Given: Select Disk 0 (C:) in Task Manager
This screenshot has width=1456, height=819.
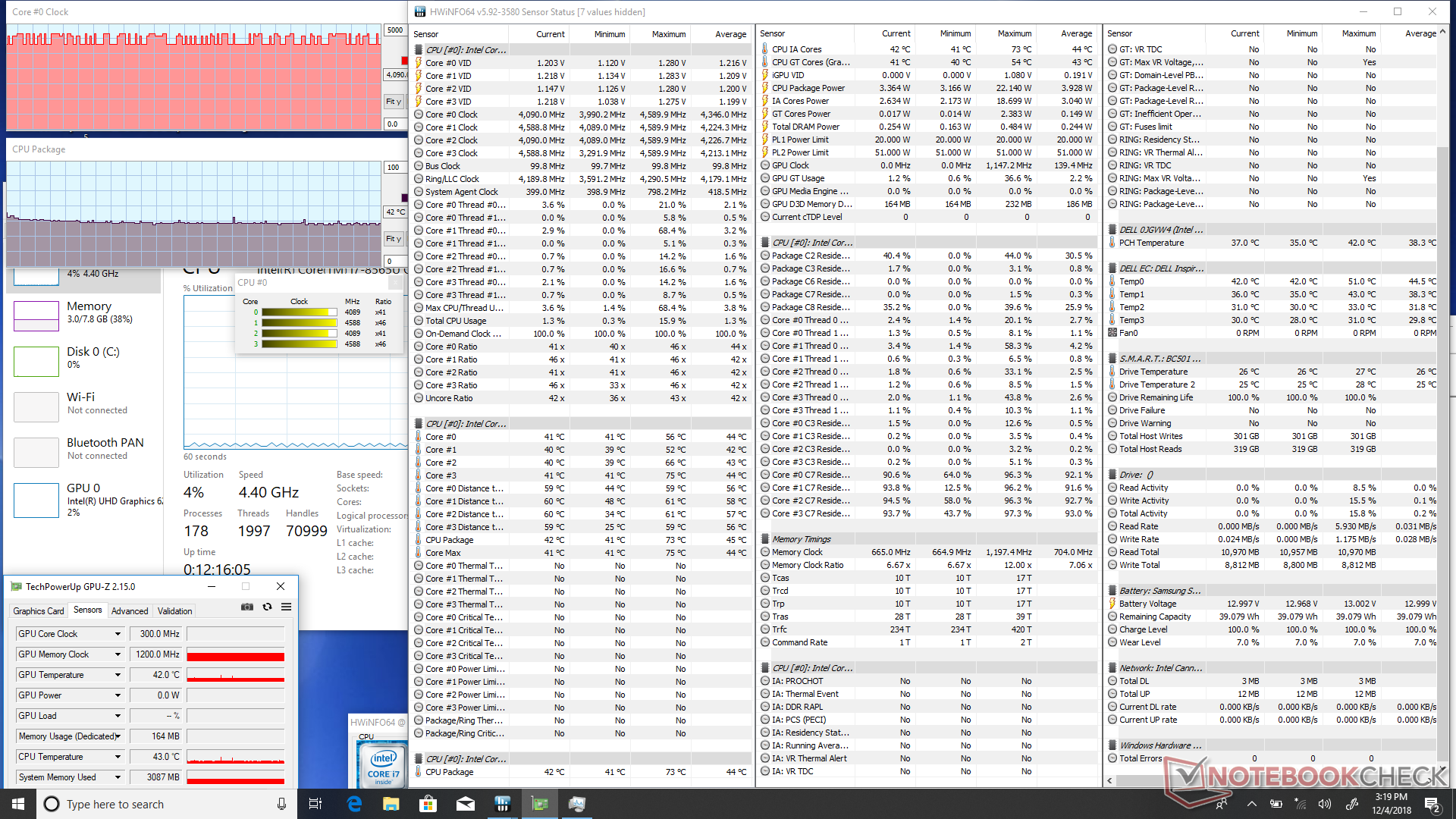Looking at the screenshot, I should tap(84, 361).
